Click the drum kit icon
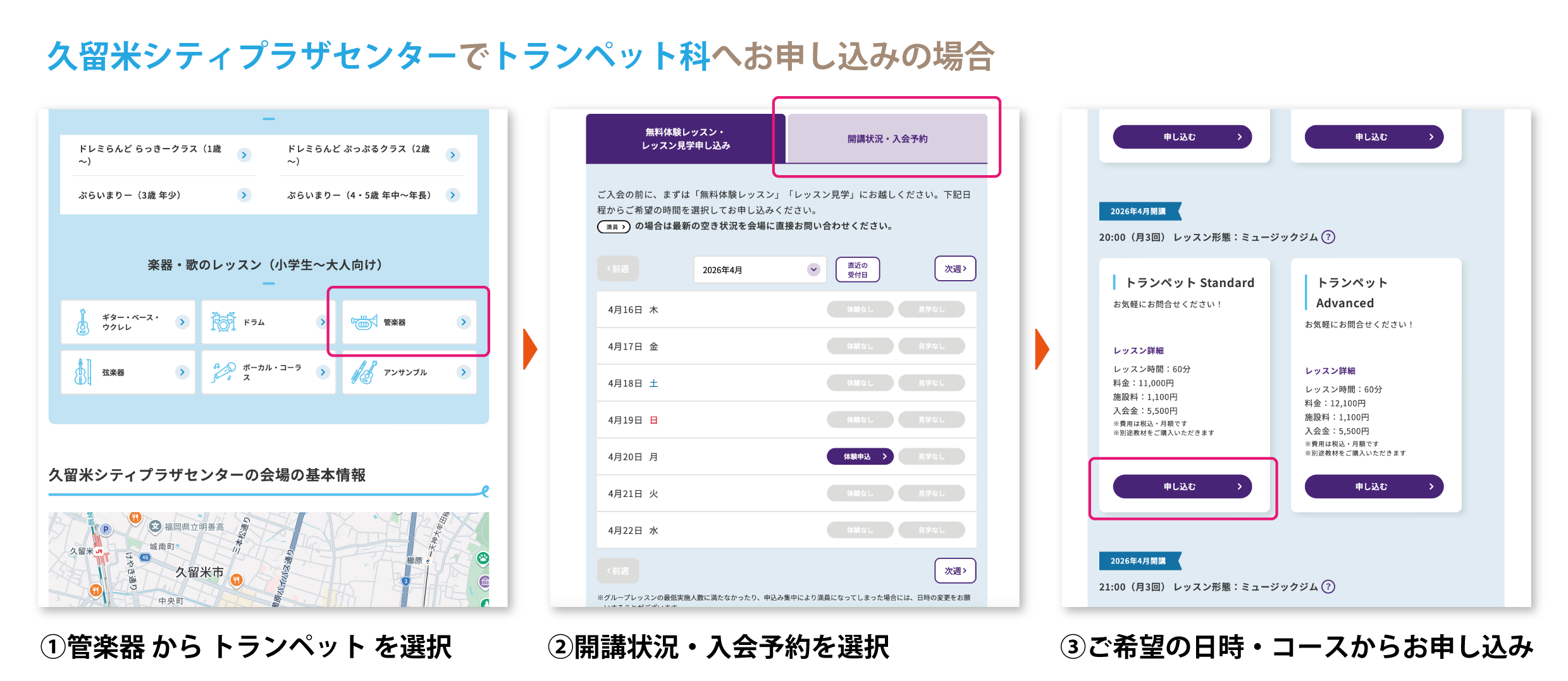 [x=223, y=322]
